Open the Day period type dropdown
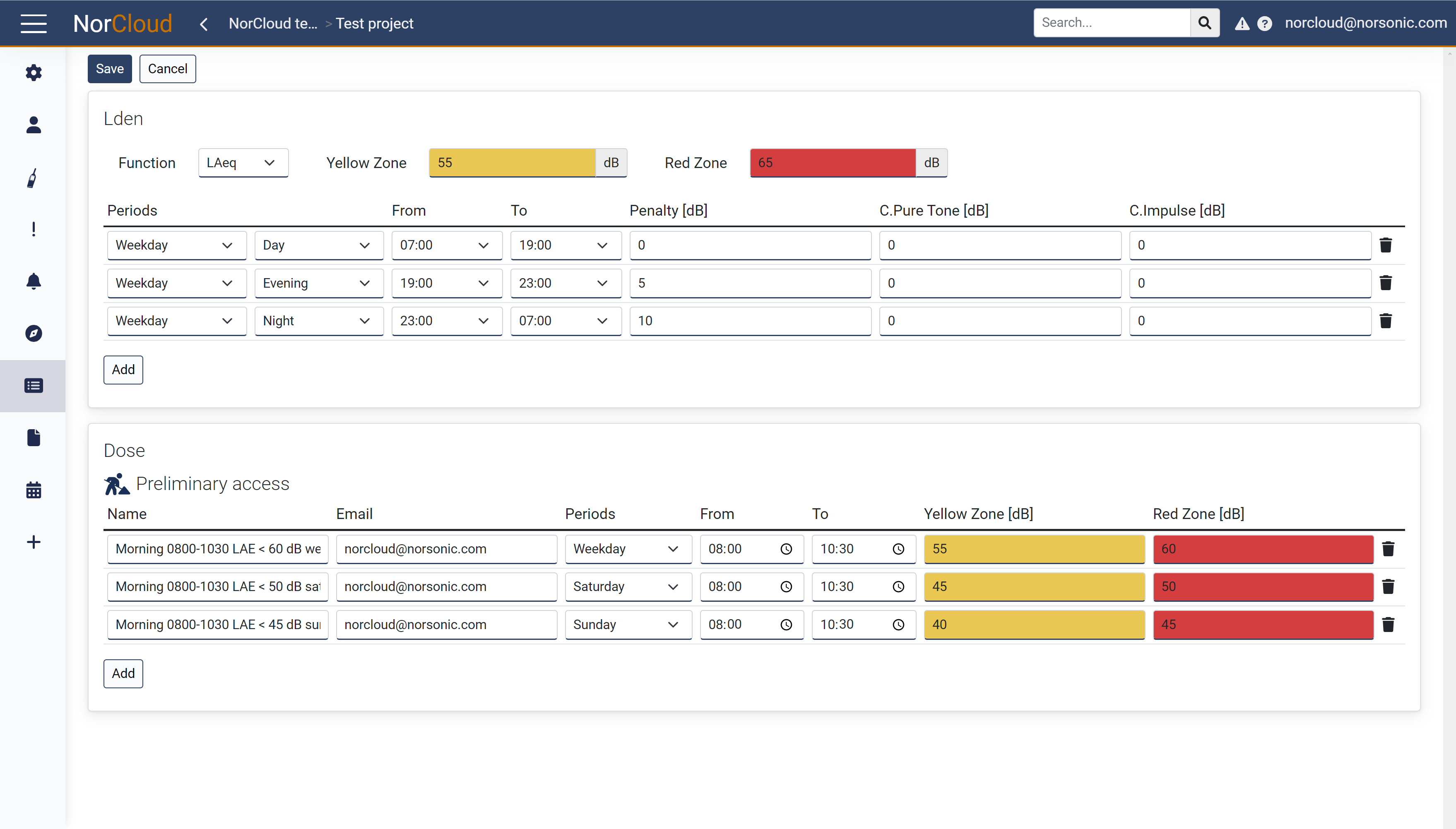This screenshot has height=829, width=1456. tap(319, 245)
